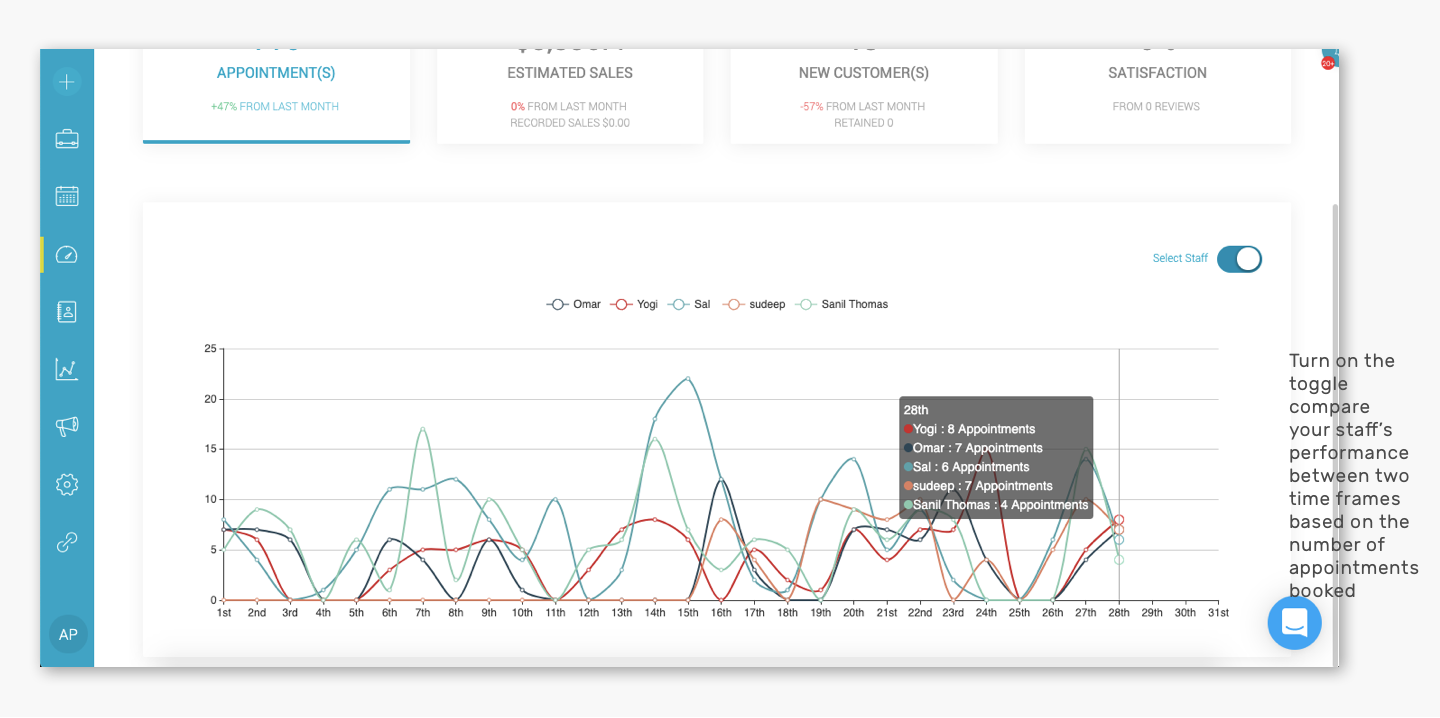Click 'RECORDED SALES $0.00' text
1440x718 pixels.
570,123
